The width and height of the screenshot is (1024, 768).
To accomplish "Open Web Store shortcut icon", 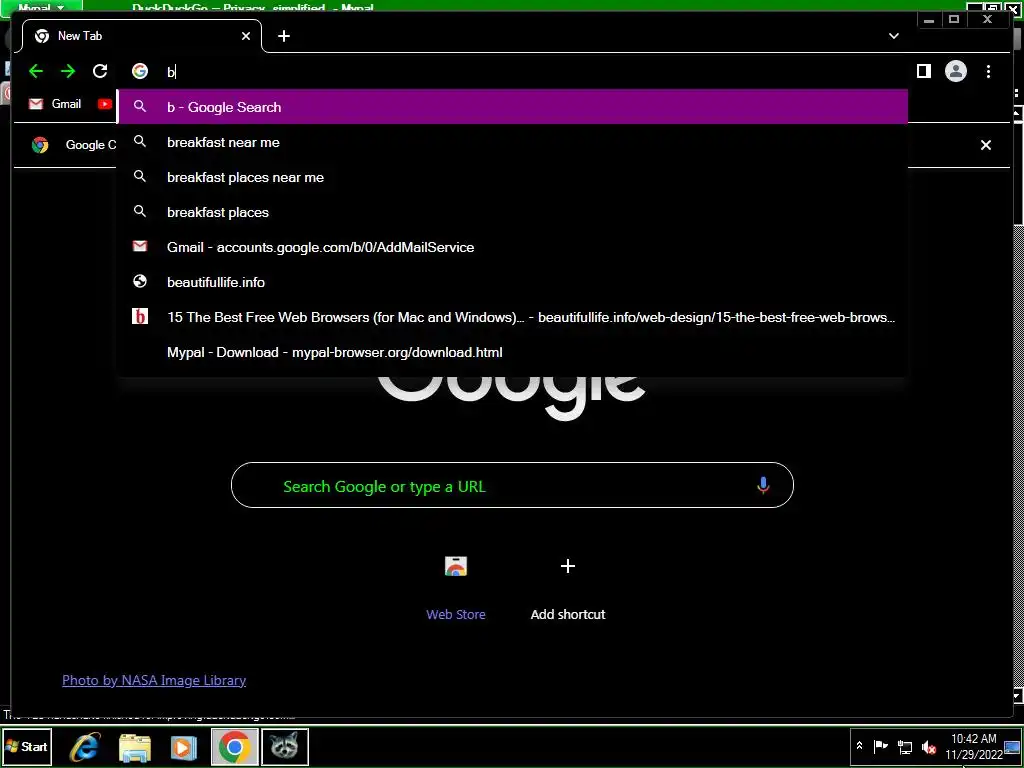I will pos(456,566).
